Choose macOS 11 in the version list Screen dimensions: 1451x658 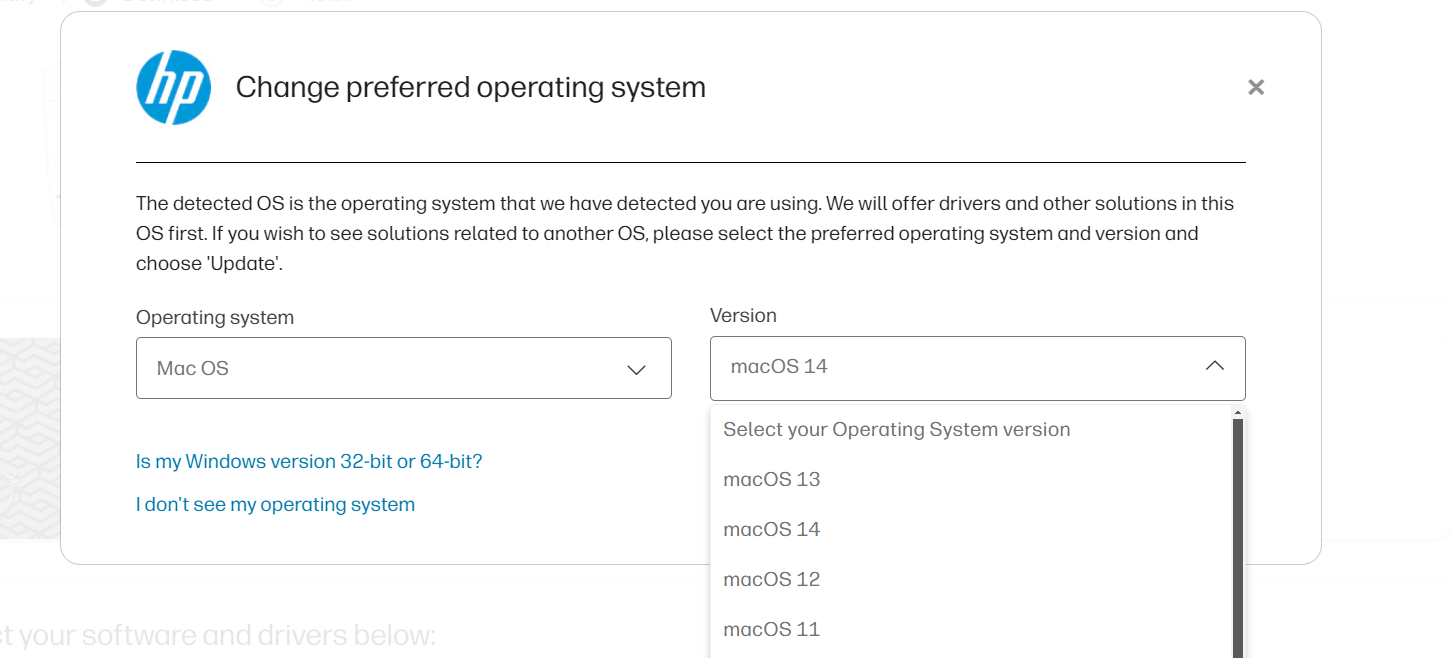pos(970,629)
